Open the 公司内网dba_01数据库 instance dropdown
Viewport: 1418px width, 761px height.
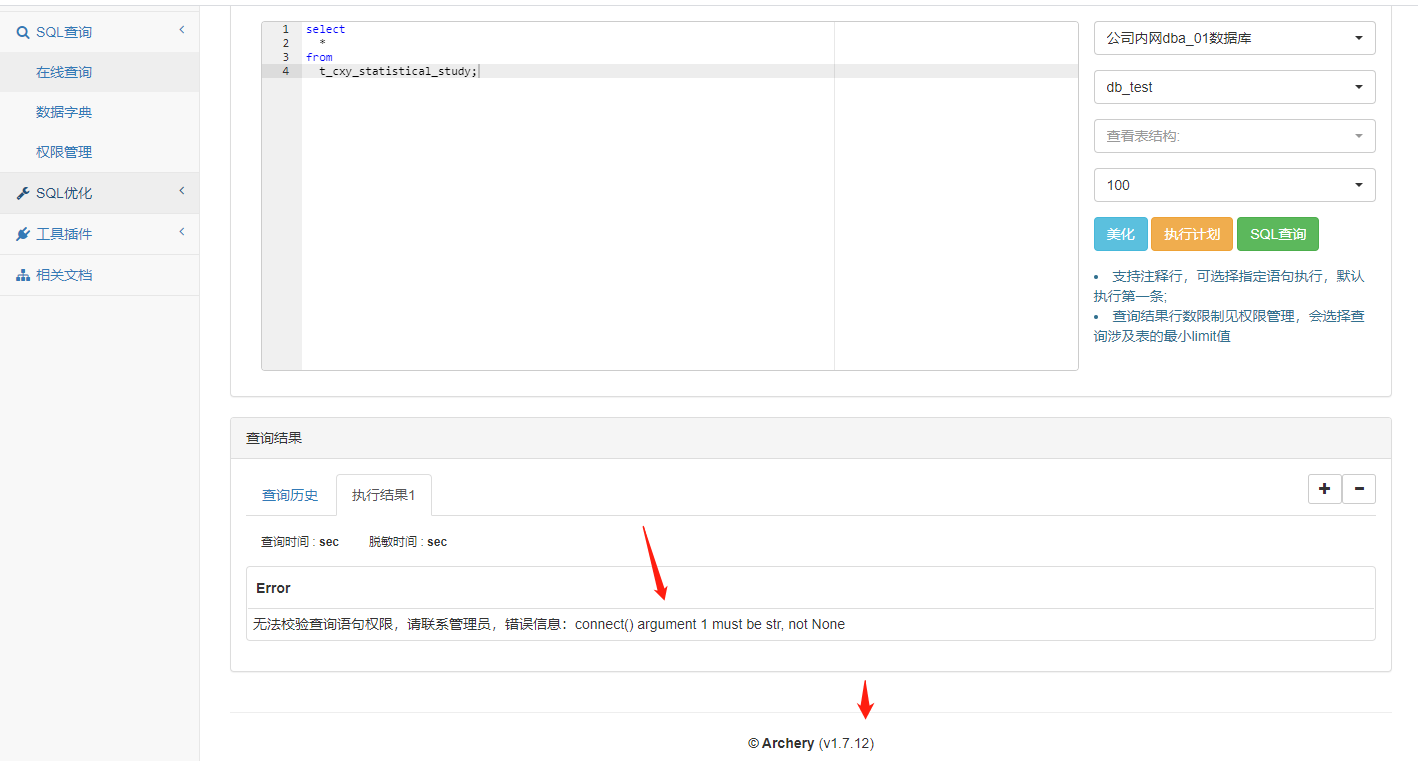click(1234, 38)
